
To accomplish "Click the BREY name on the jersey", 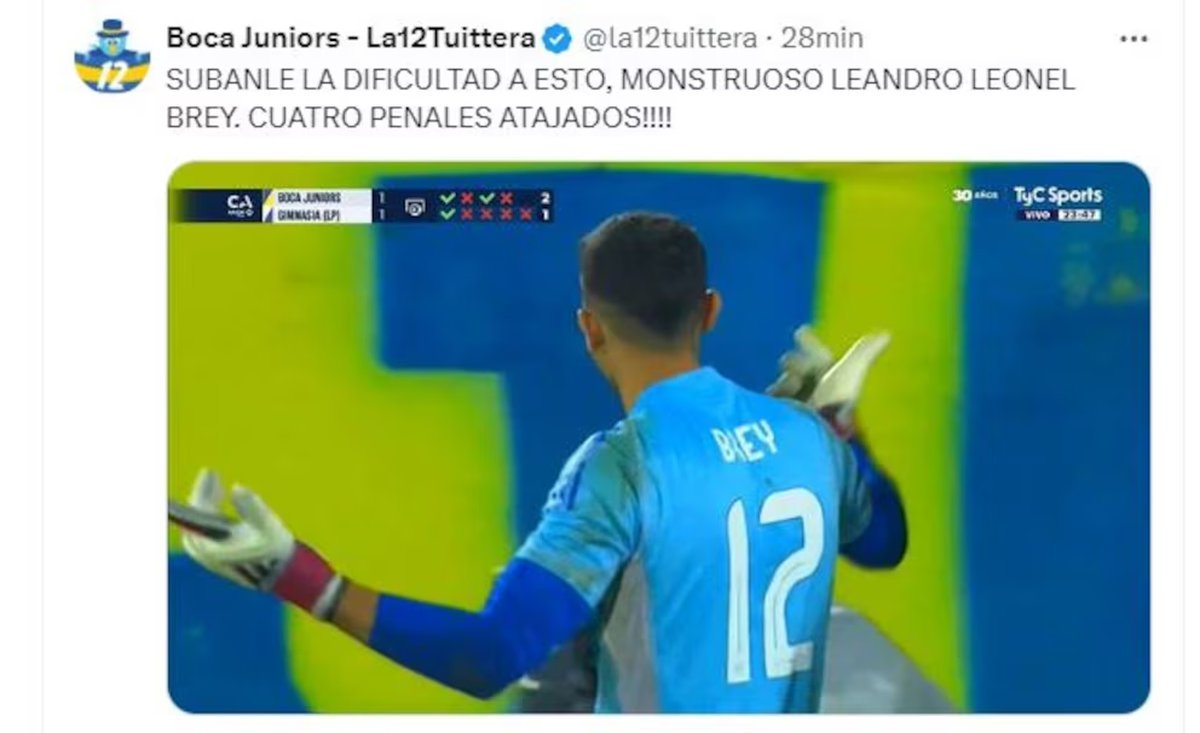I will pos(745,439).
